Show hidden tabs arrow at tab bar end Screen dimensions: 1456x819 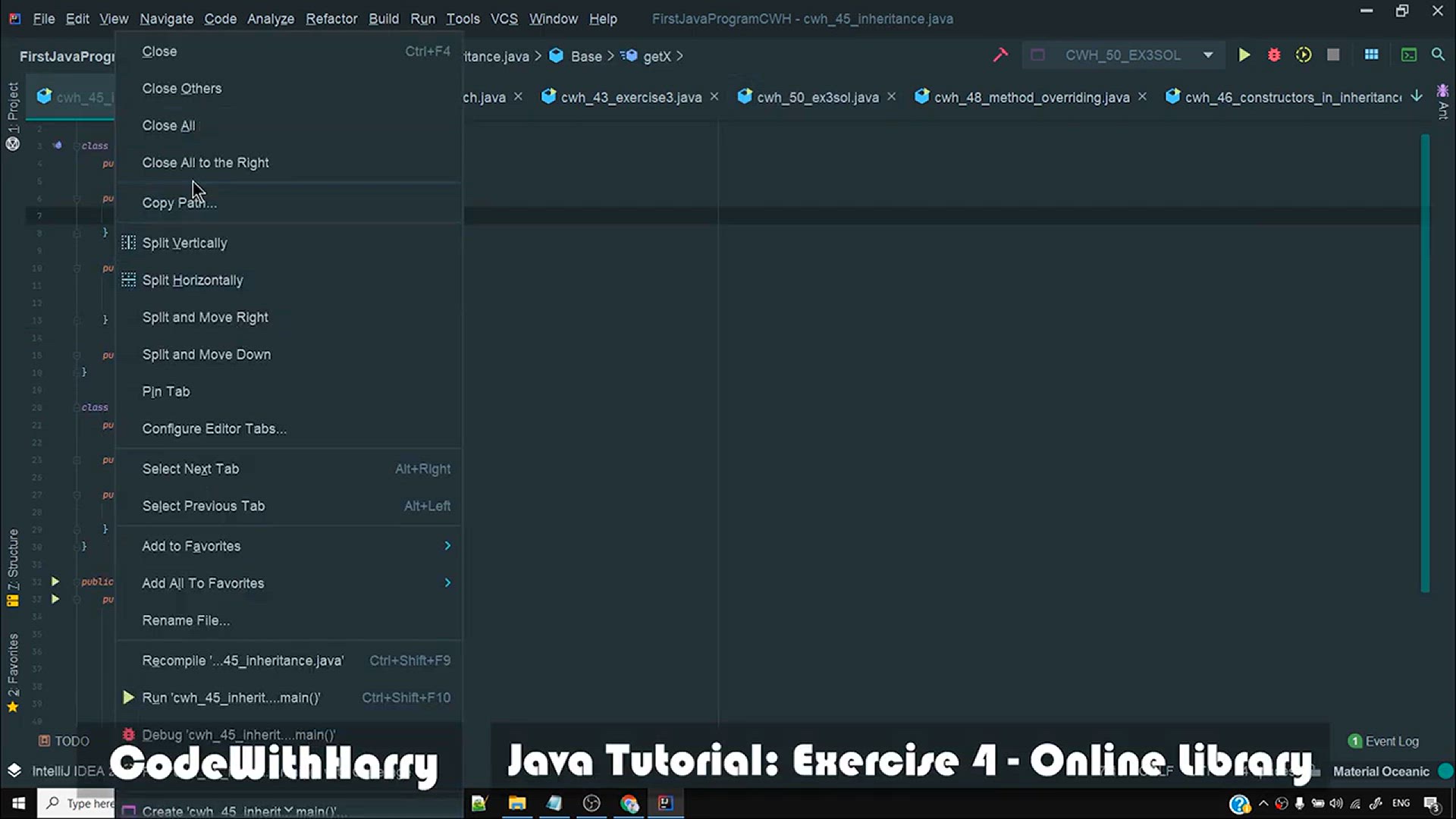[x=1417, y=96]
